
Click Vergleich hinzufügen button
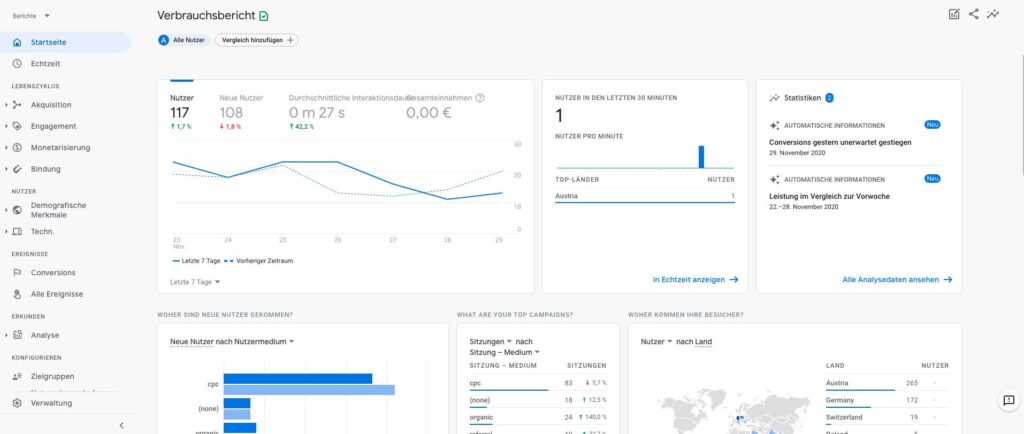(257, 40)
